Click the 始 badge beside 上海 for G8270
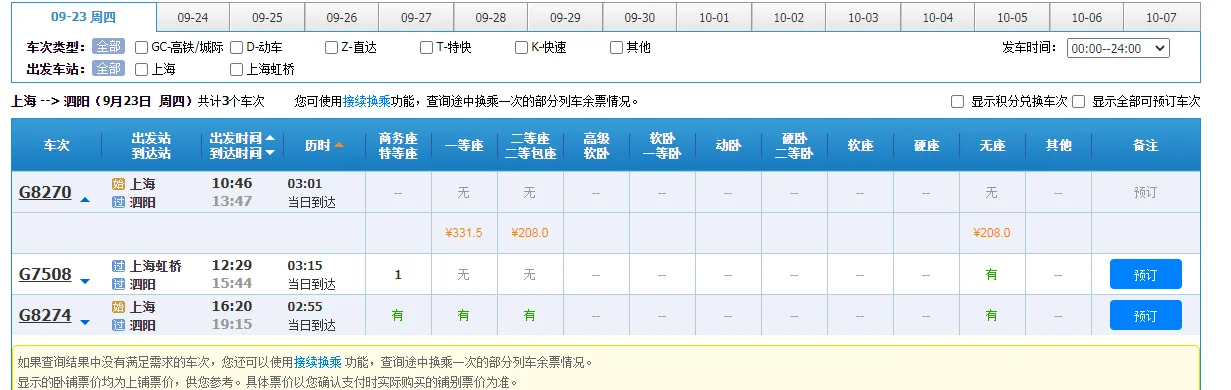 pos(118,184)
